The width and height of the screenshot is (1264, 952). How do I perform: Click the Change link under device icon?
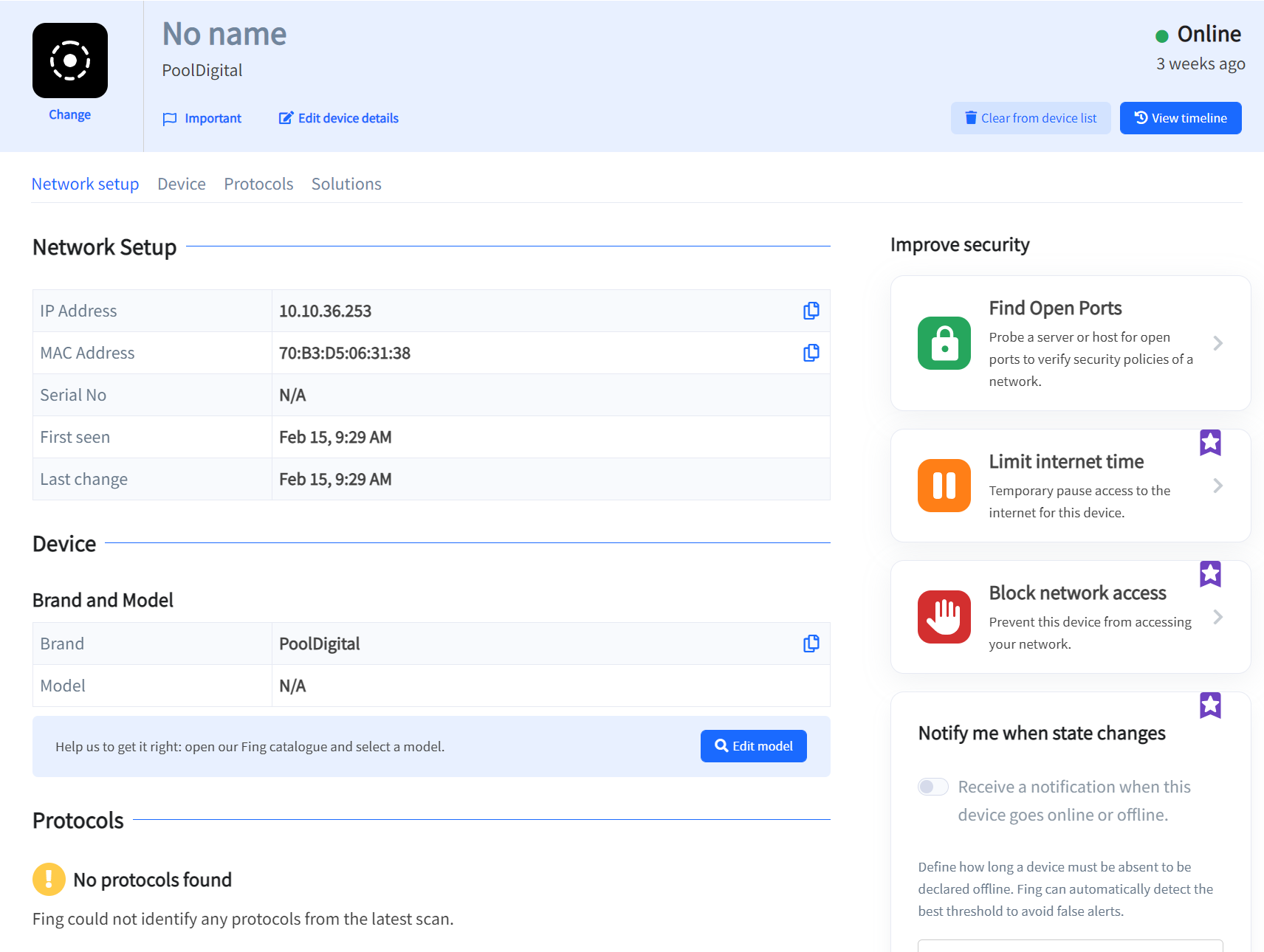point(70,114)
